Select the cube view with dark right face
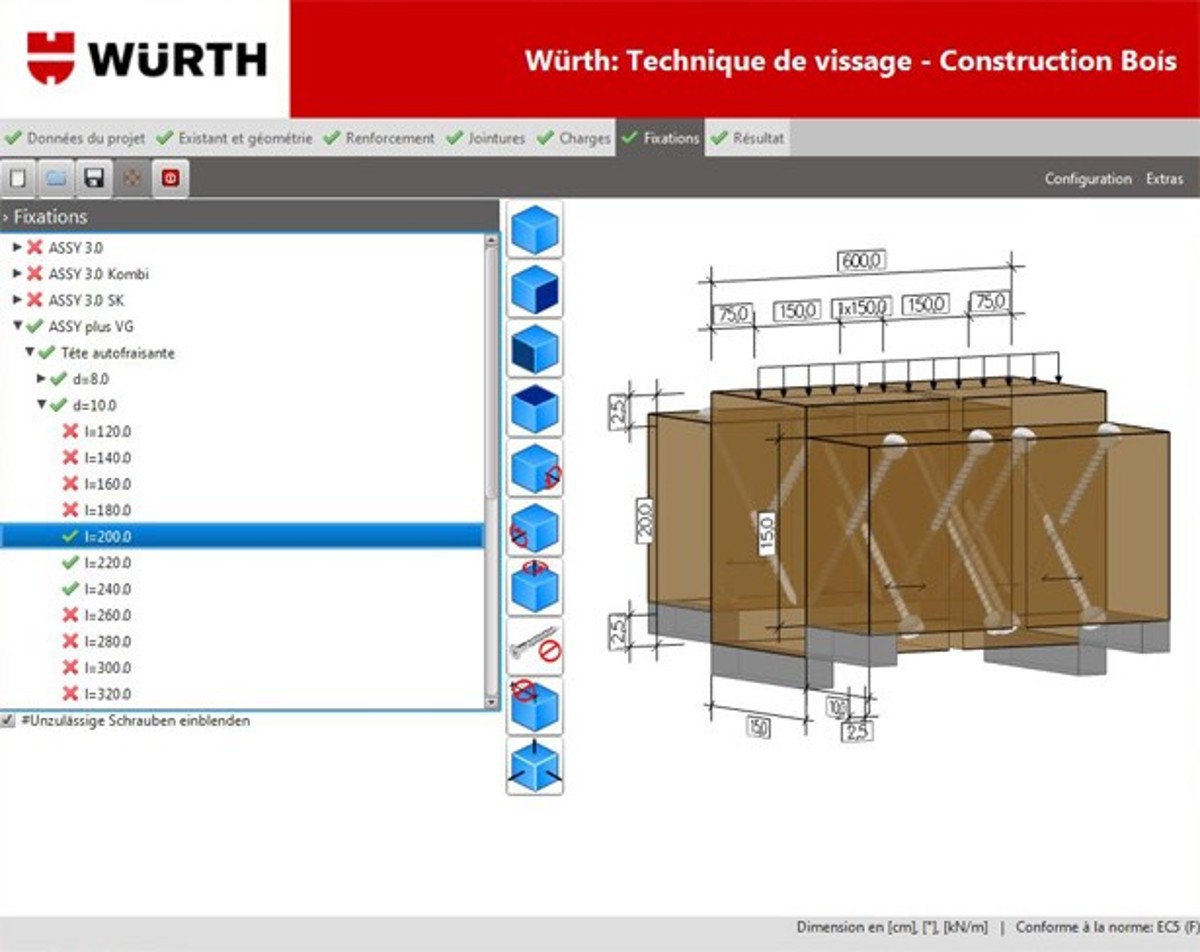 535,289
